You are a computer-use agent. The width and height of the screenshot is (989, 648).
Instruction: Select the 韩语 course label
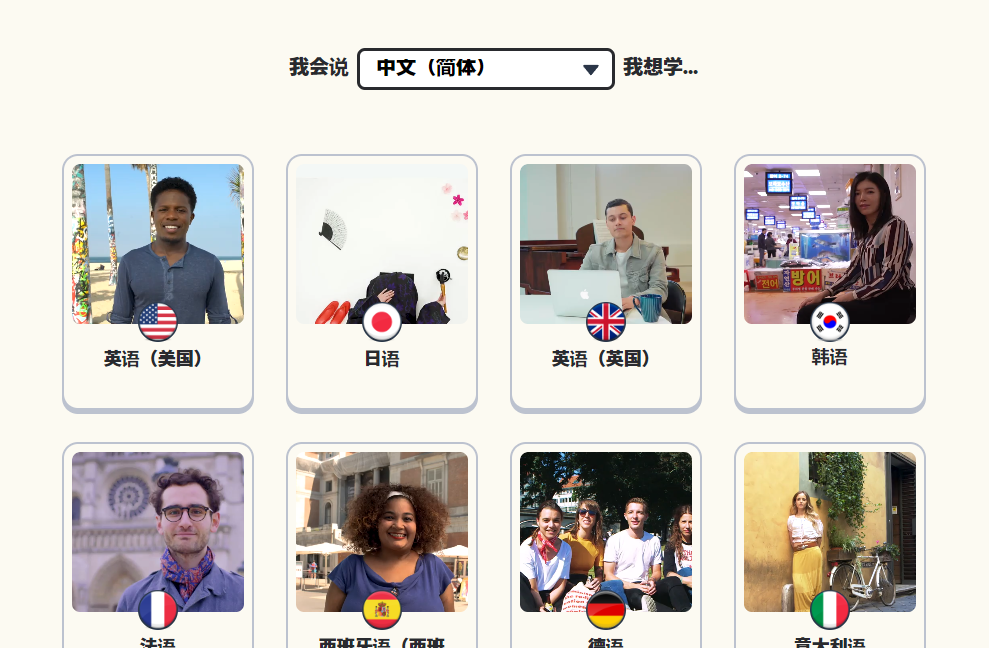(829, 357)
